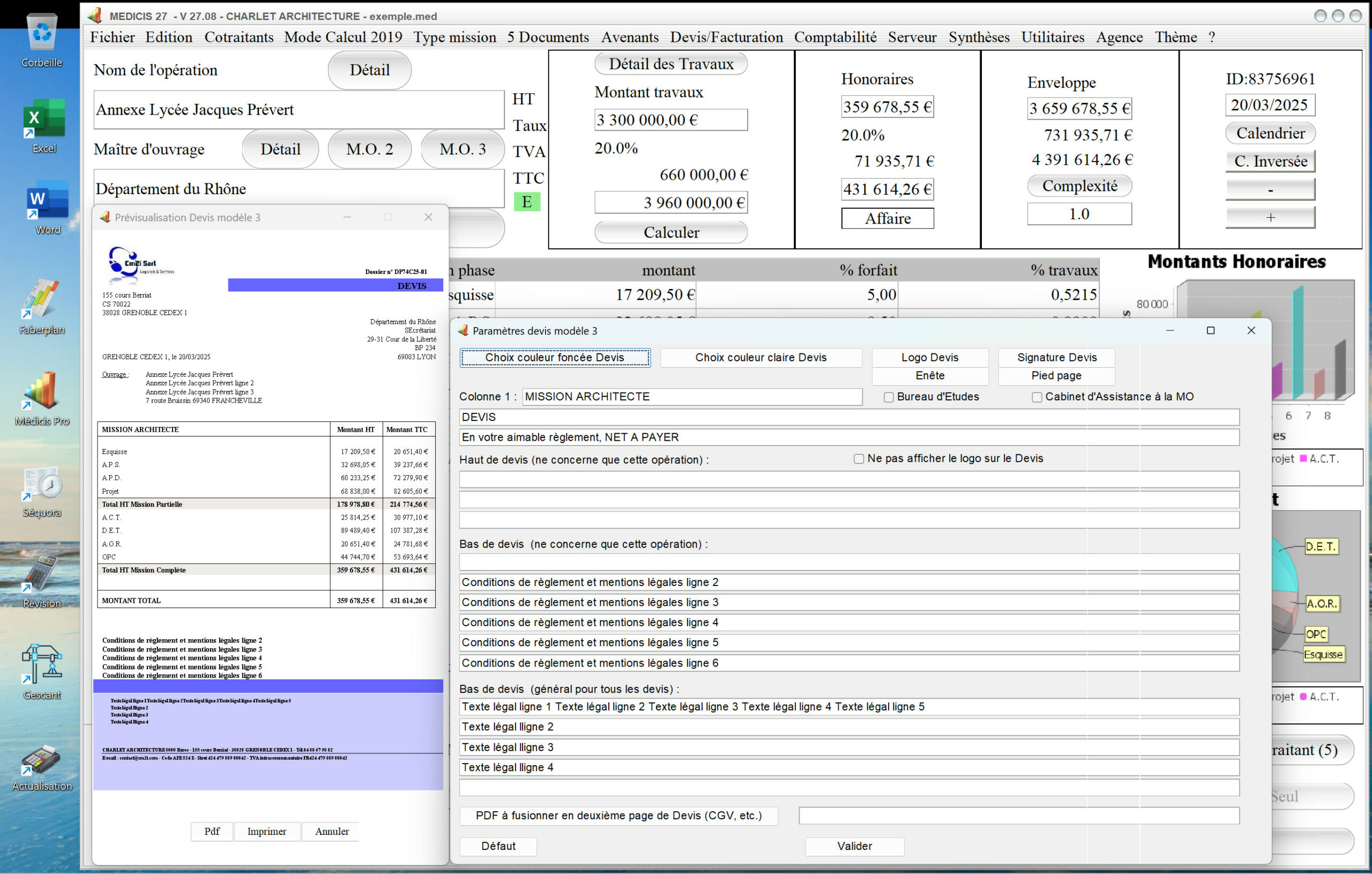Click the green E indicator box

pyautogui.click(x=526, y=202)
